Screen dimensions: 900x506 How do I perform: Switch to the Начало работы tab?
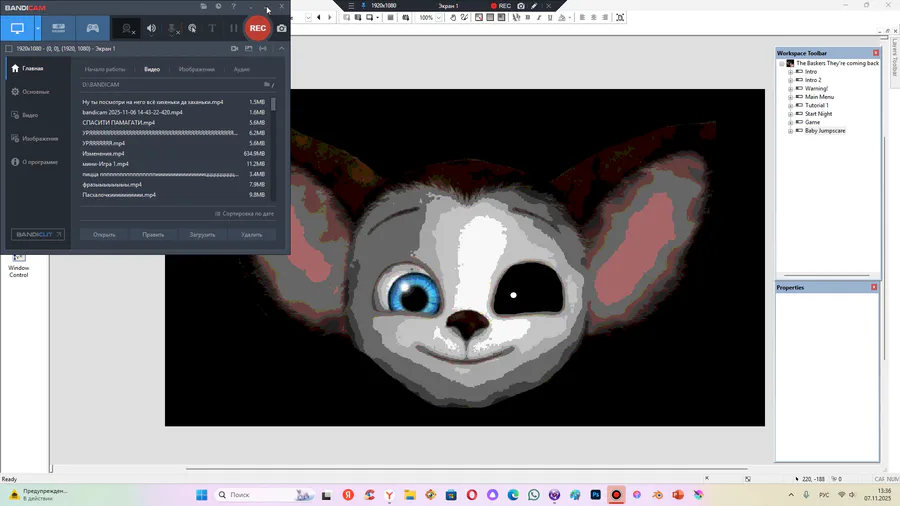click(104, 69)
